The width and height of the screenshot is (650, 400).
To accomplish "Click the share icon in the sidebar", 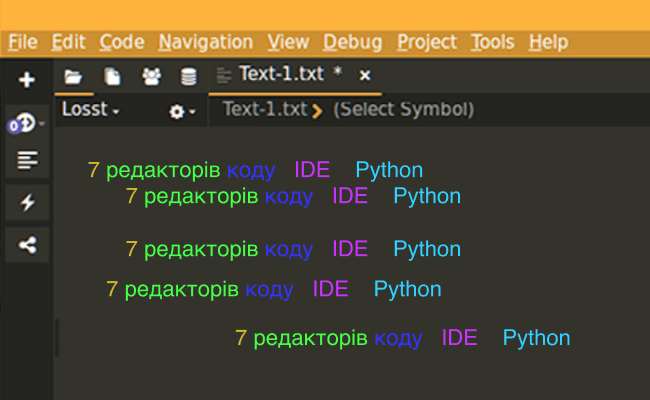I will click(27, 244).
